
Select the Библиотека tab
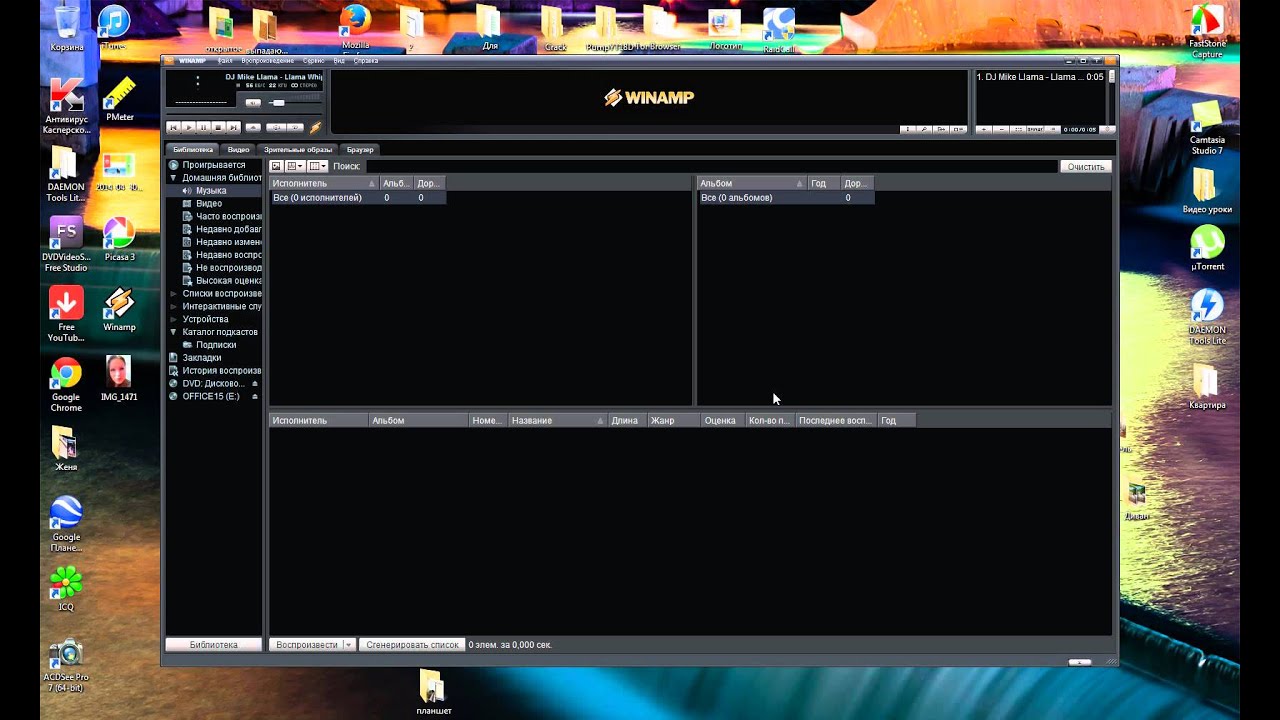tap(193, 149)
